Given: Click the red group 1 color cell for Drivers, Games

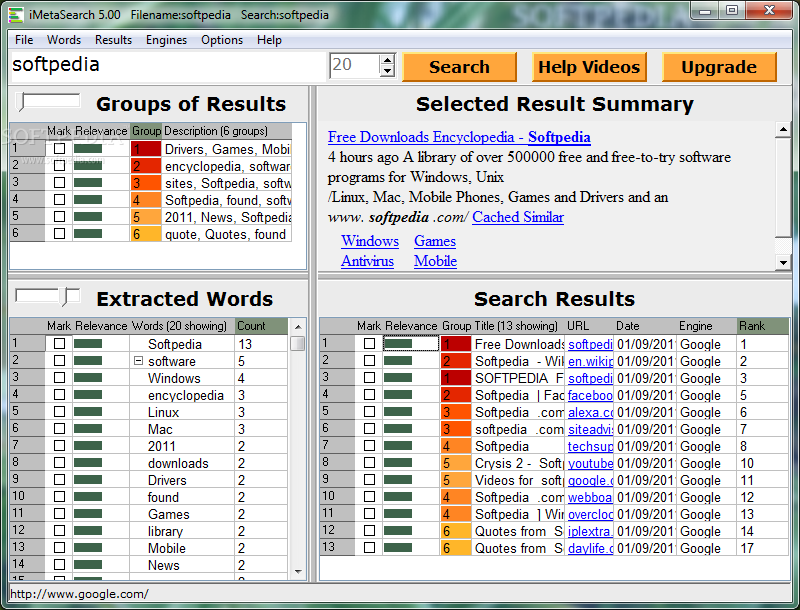Looking at the screenshot, I should [146, 149].
